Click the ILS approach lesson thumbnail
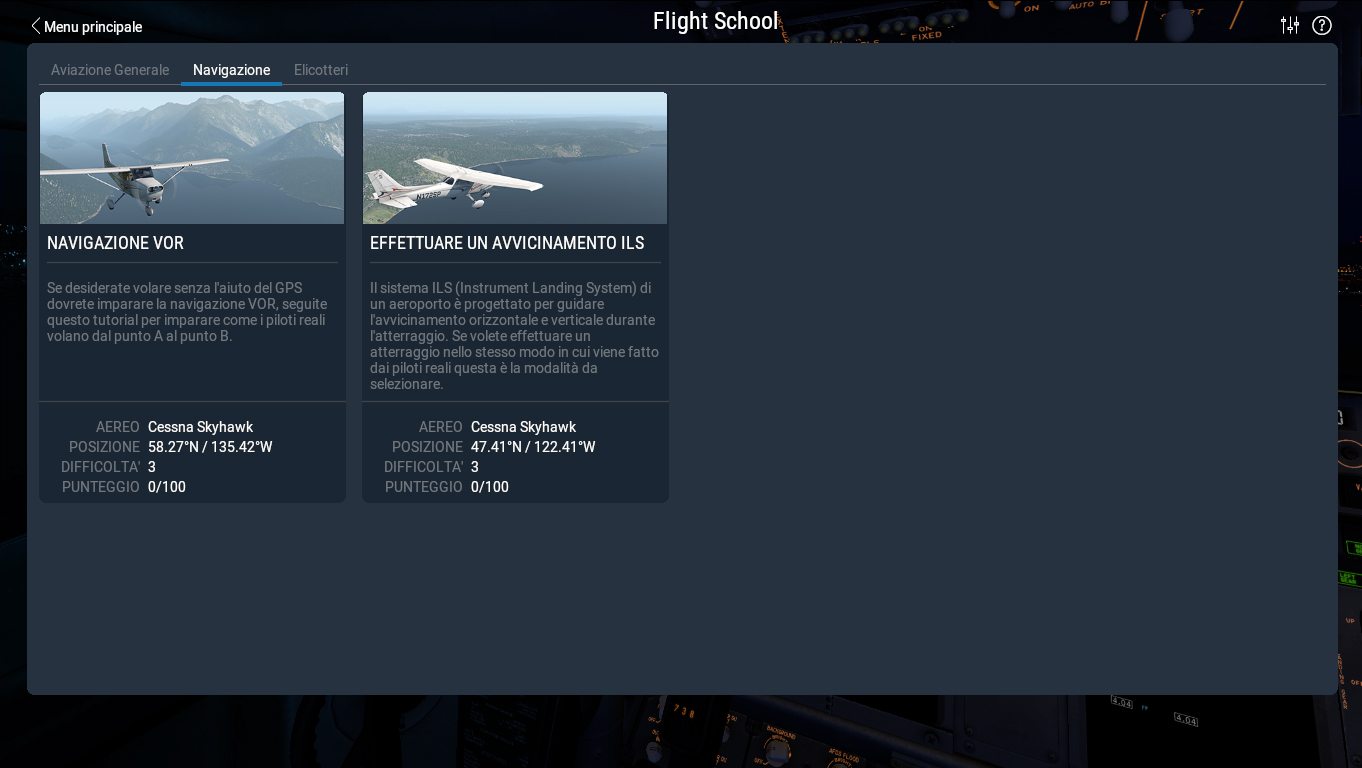This screenshot has height=768, width=1362. 515,158
